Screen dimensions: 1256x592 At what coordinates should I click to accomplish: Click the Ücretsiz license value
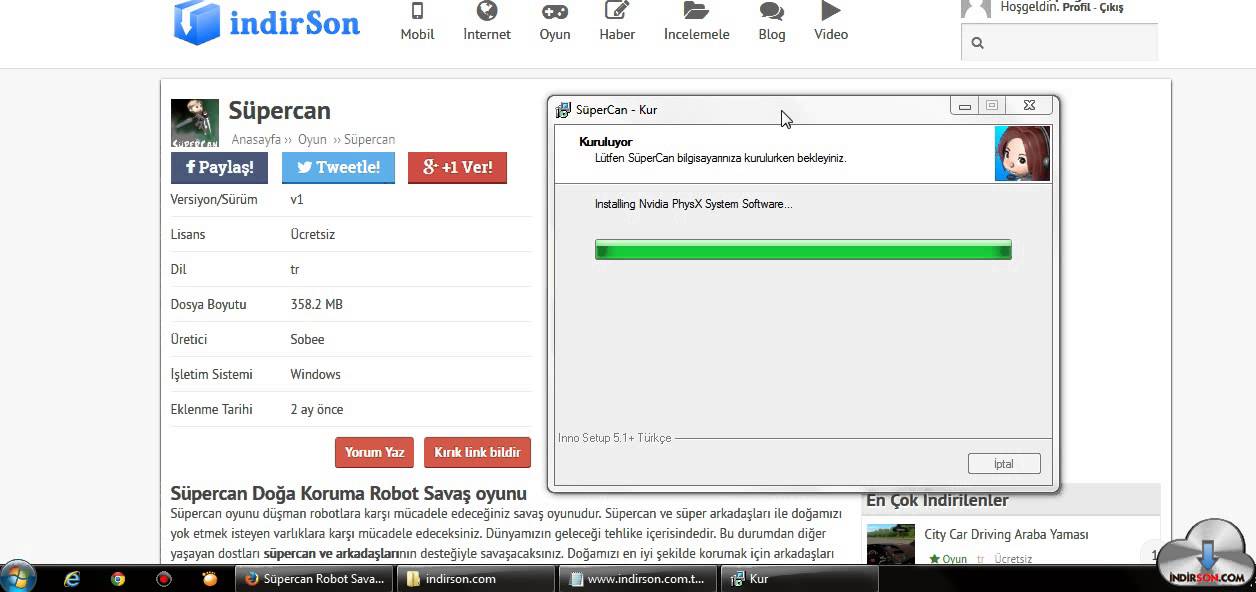click(x=312, y=234)
